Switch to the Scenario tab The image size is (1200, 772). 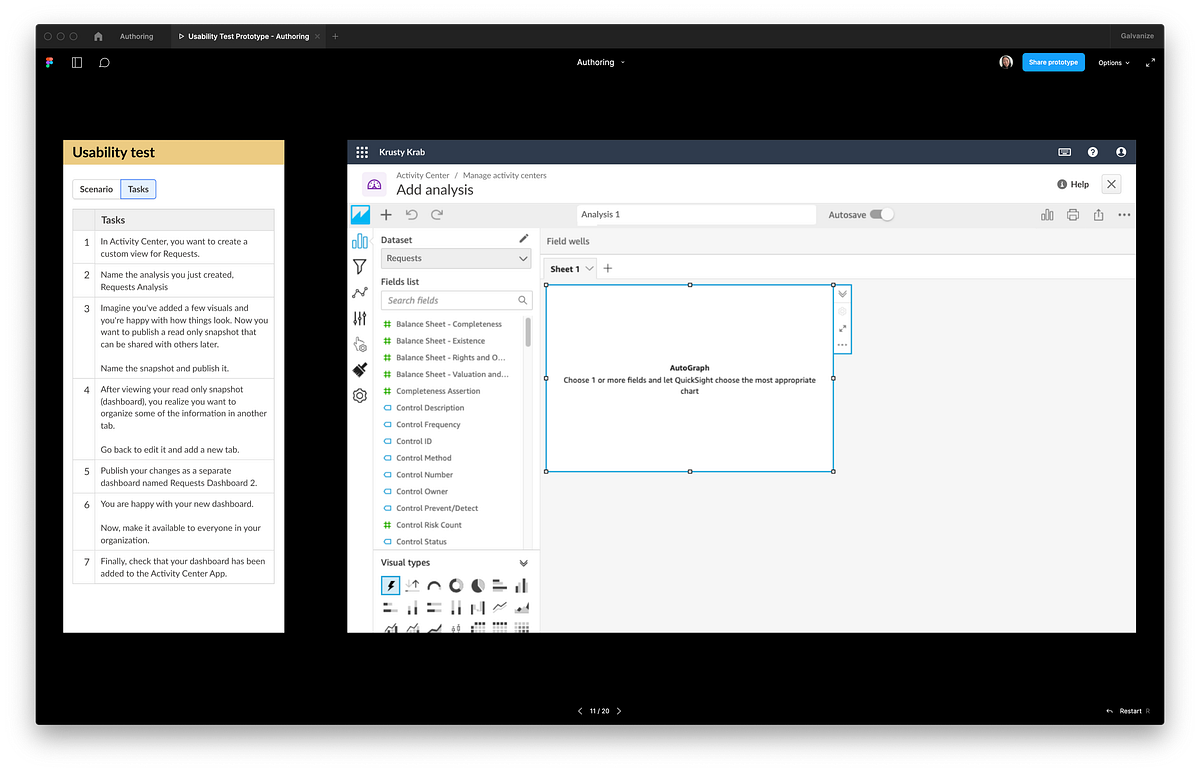97,189
